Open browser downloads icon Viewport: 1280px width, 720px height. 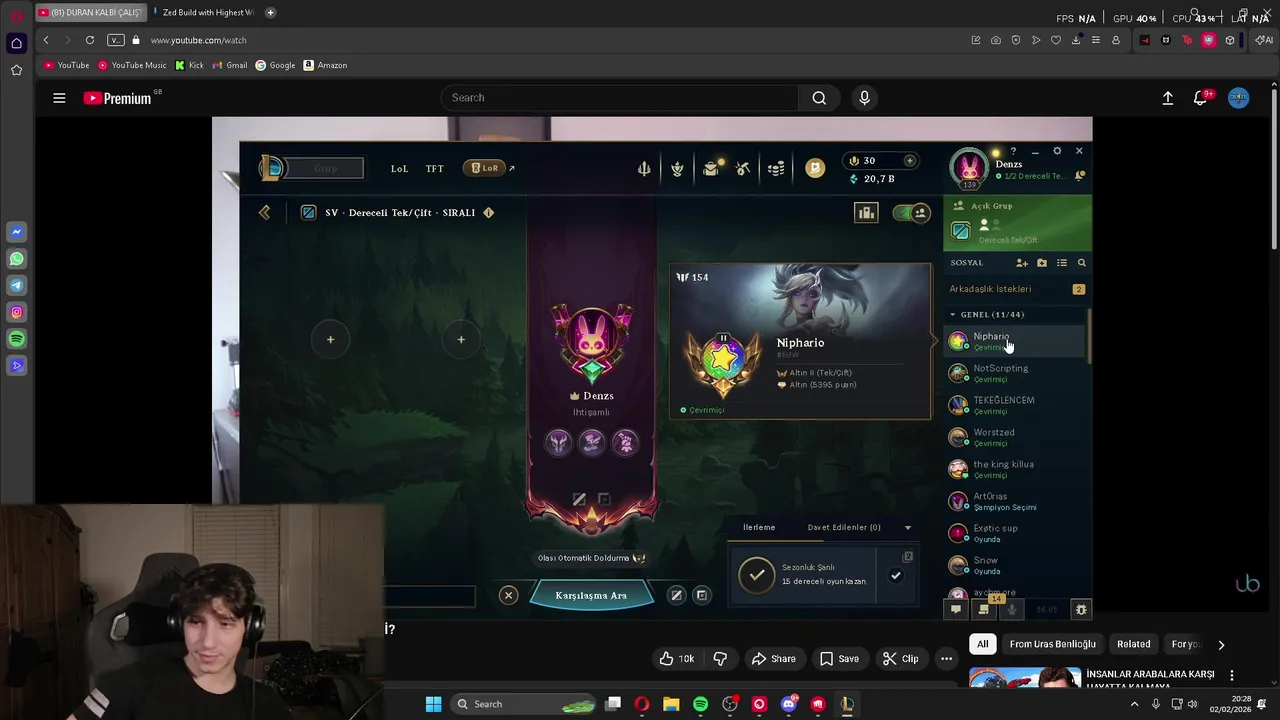point(1076,40)
